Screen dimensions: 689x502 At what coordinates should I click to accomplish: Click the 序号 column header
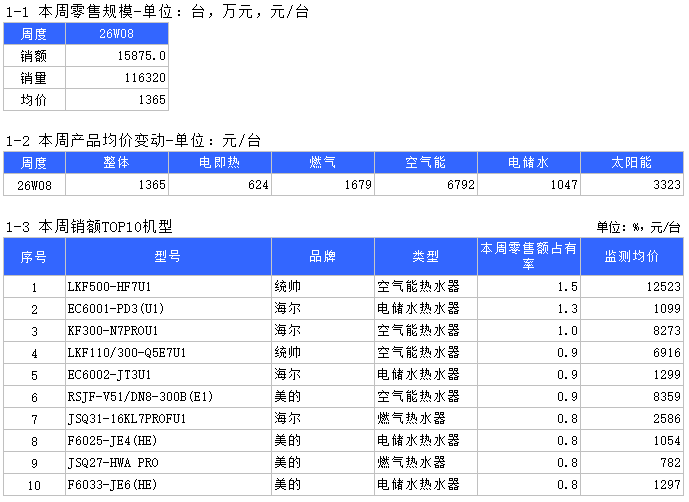tap(34, 256)
